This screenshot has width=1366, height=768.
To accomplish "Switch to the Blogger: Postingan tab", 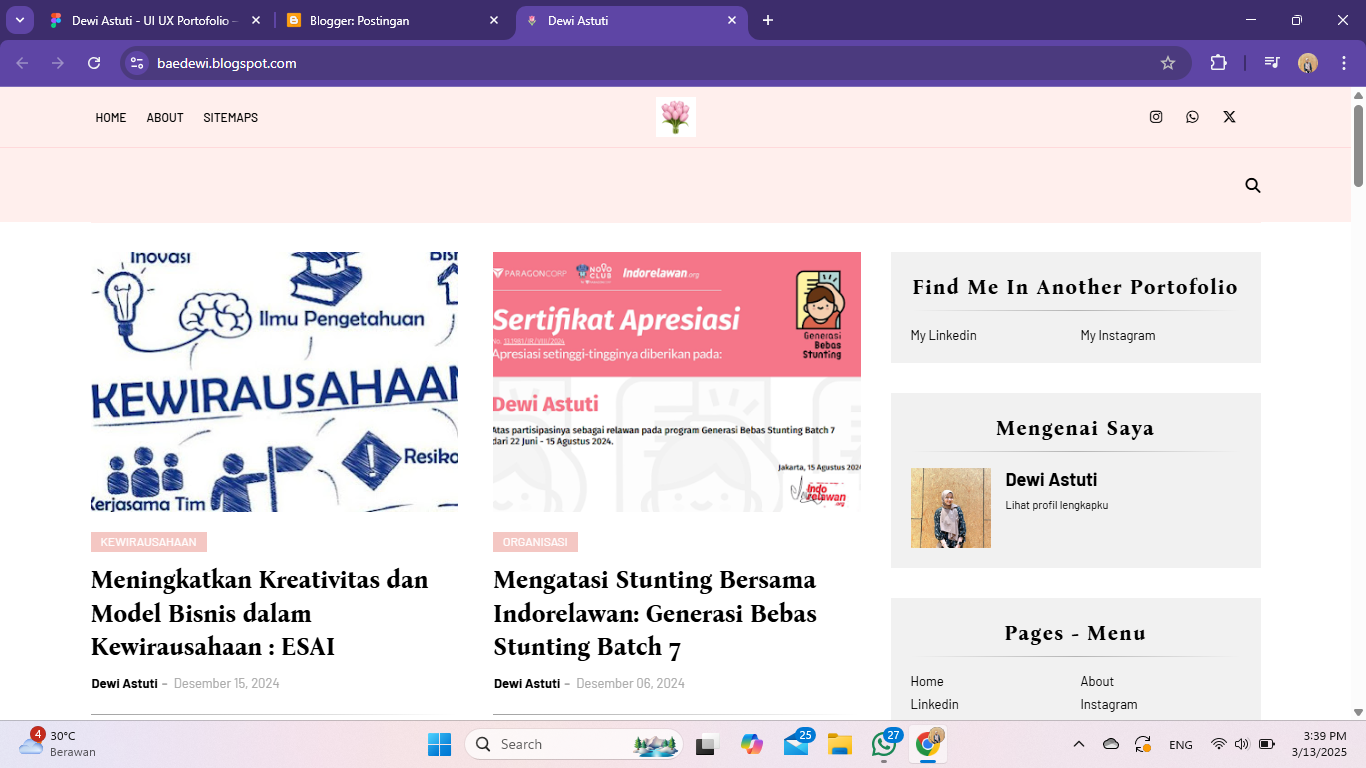I will [x=395, y=20].
